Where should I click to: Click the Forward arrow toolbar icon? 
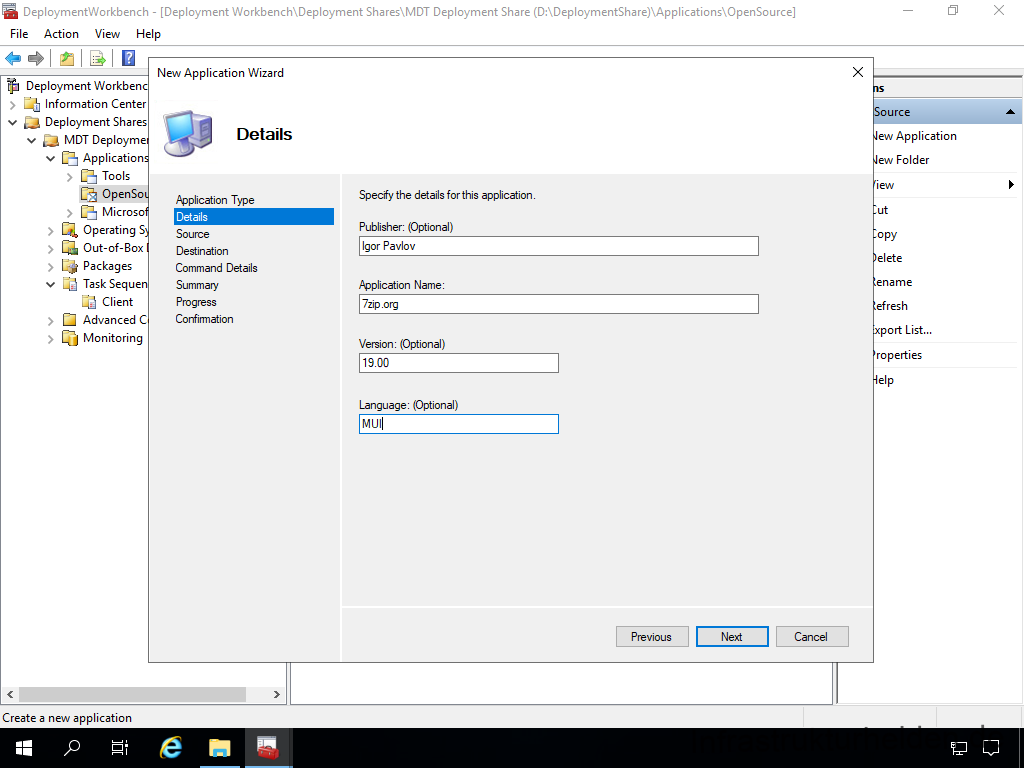(x=36, y=59)
